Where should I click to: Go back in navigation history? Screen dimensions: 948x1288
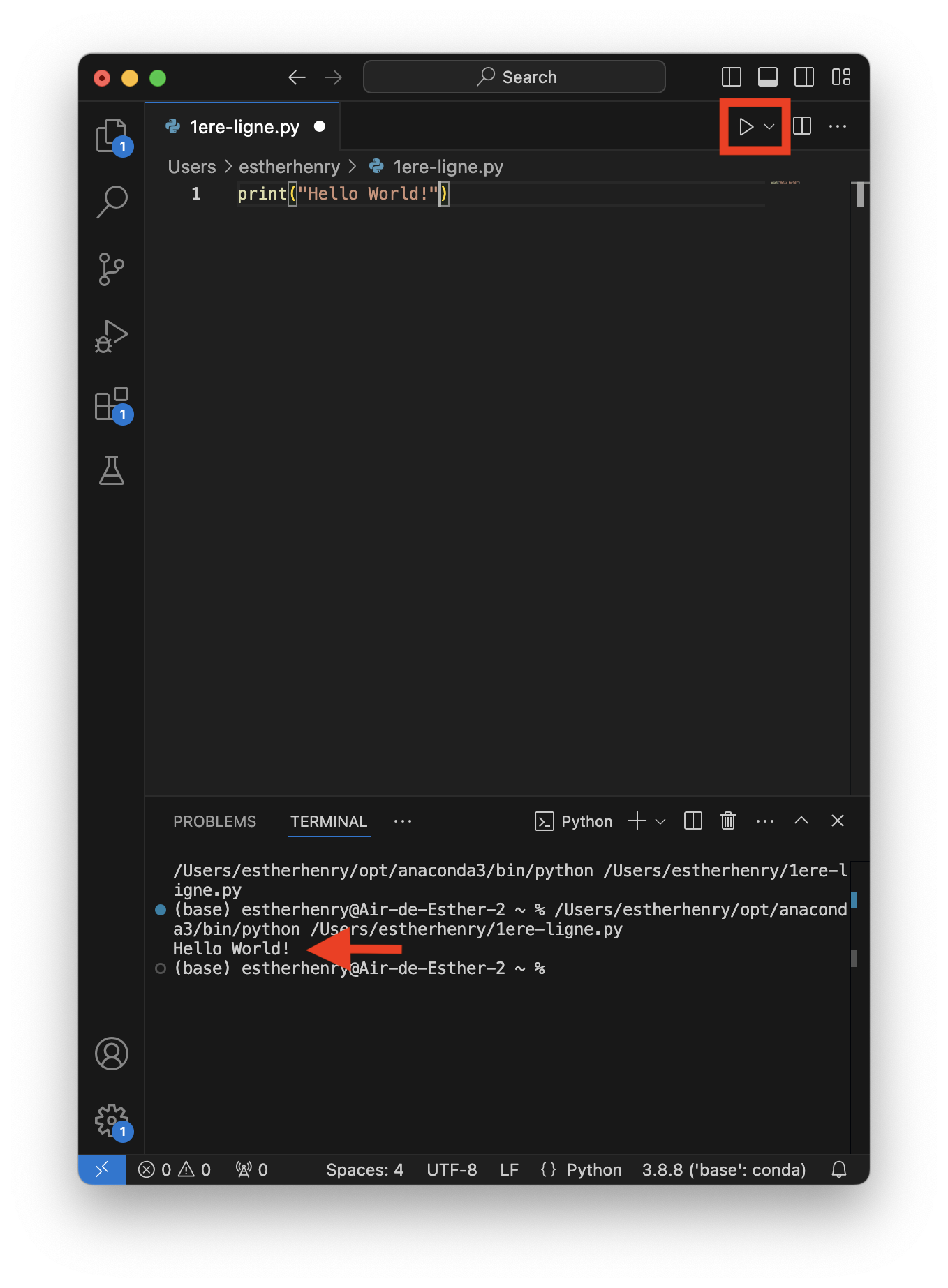297,77
